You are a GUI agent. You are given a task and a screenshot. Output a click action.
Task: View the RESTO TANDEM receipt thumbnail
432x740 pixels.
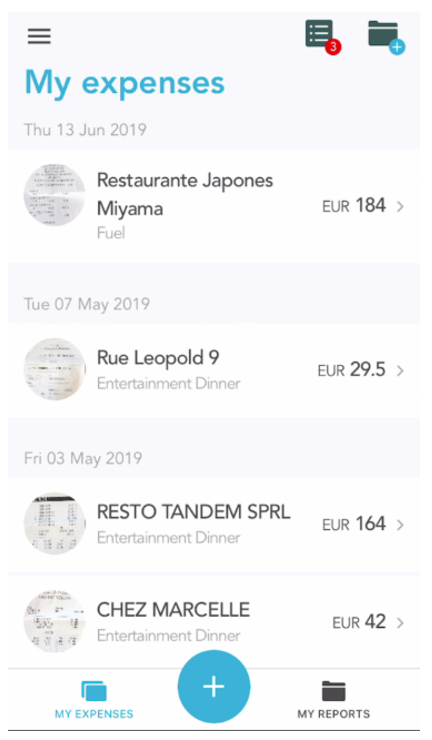coord(55,523)
